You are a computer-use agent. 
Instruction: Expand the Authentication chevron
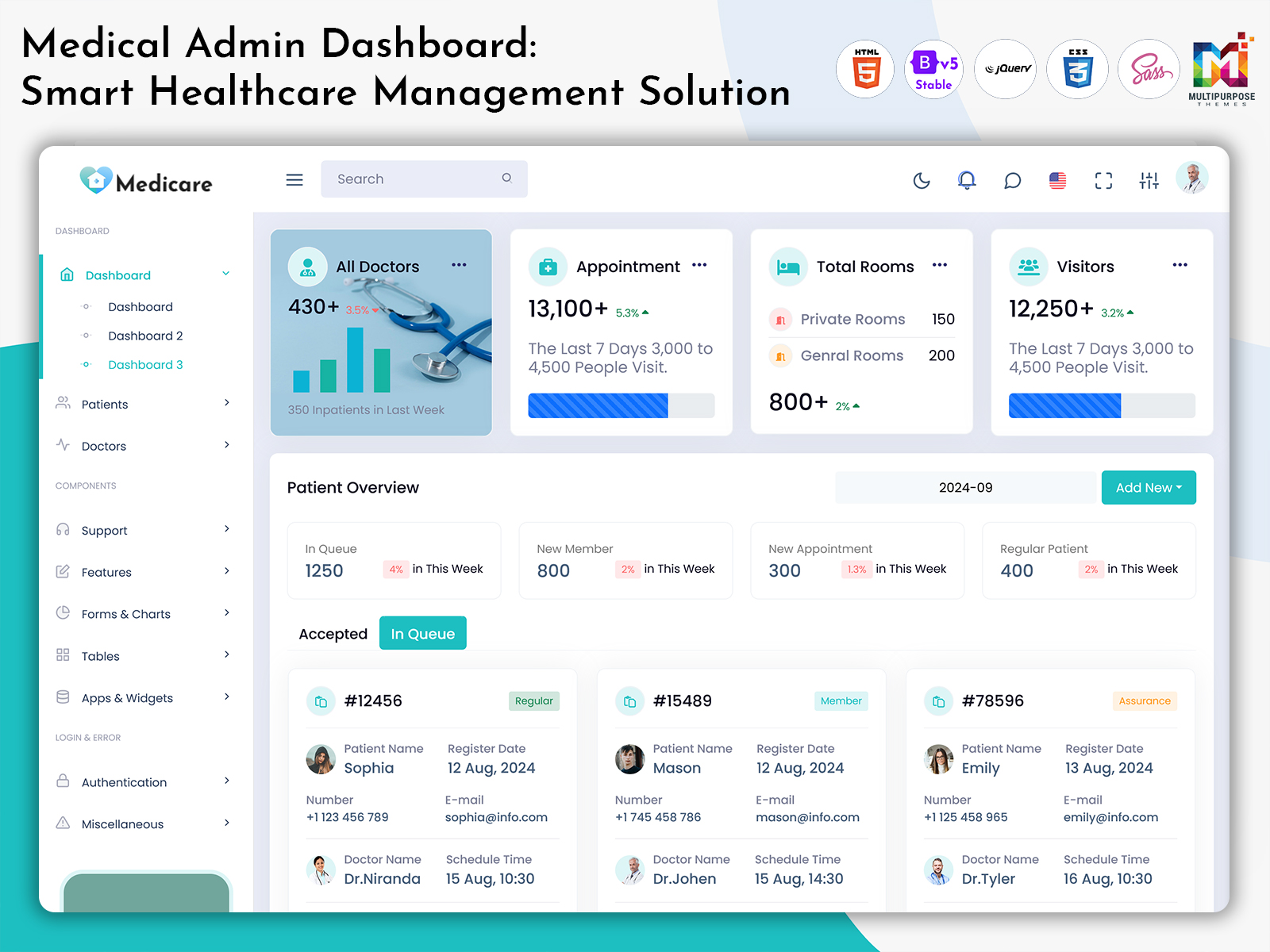coord(226,781)
